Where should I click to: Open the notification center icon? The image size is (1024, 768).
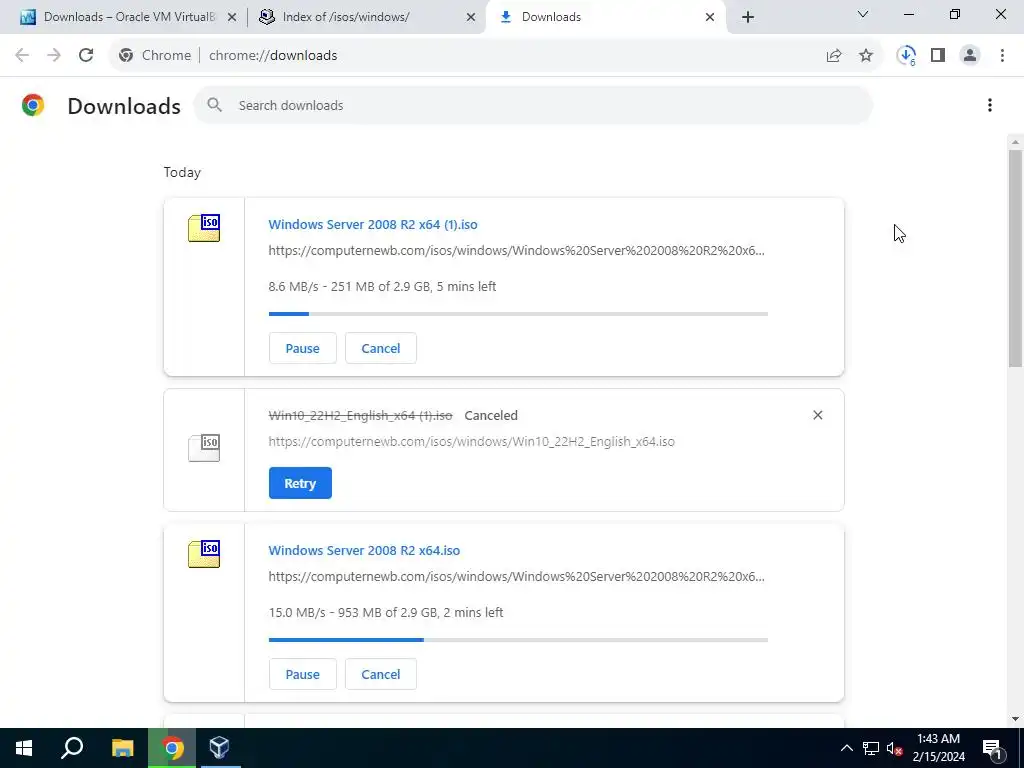pyautogui.click(x=992, y=748)
